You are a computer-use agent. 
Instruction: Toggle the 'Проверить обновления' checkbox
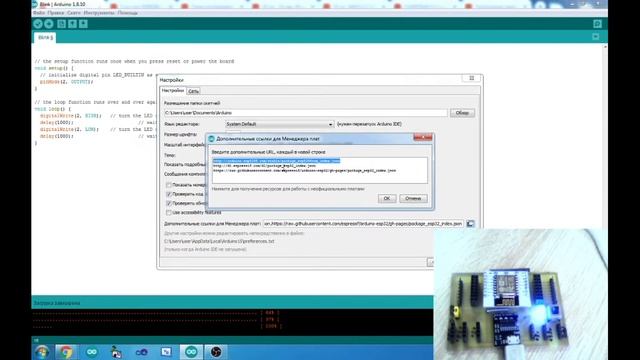[169, 203]
